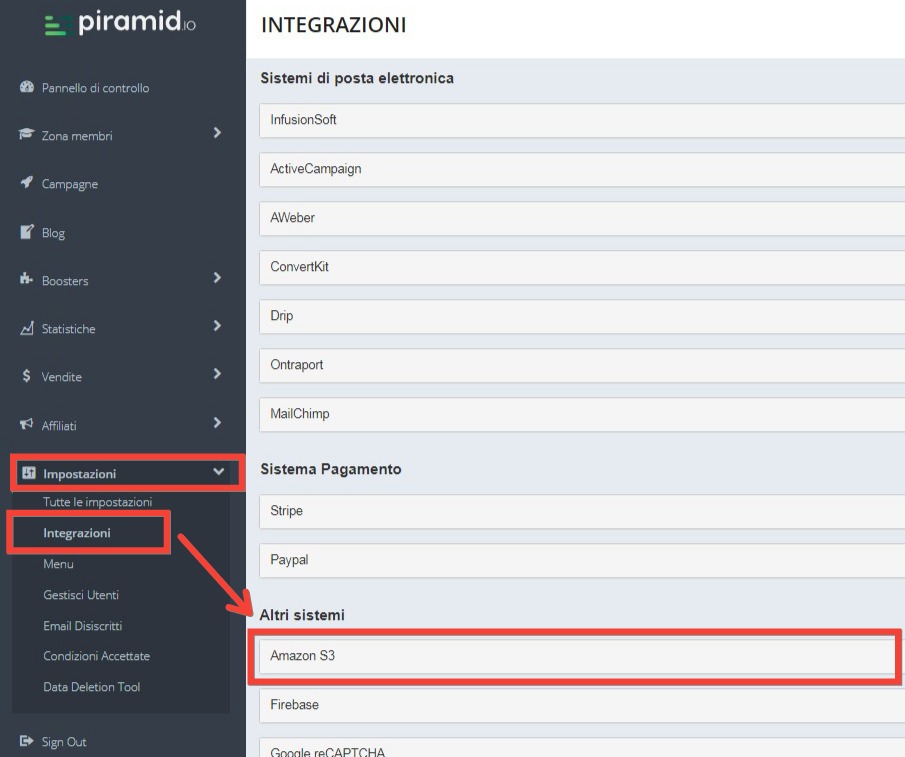The width and height of the screenshot is (905, 757).
Task: Expand the Zona membri submenu chevron
Action: pos(217,133)
